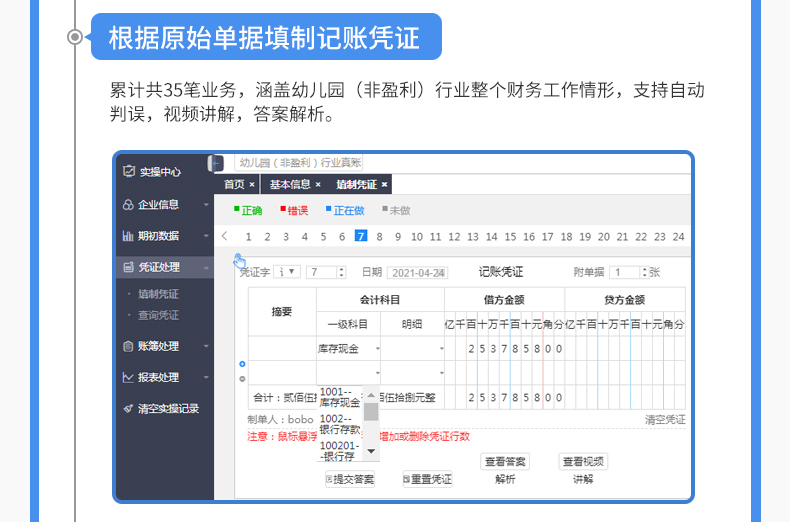This screenshot has width=790, height=522.
Task: Click the 提交答案 button
Action: tap(349, 480)
